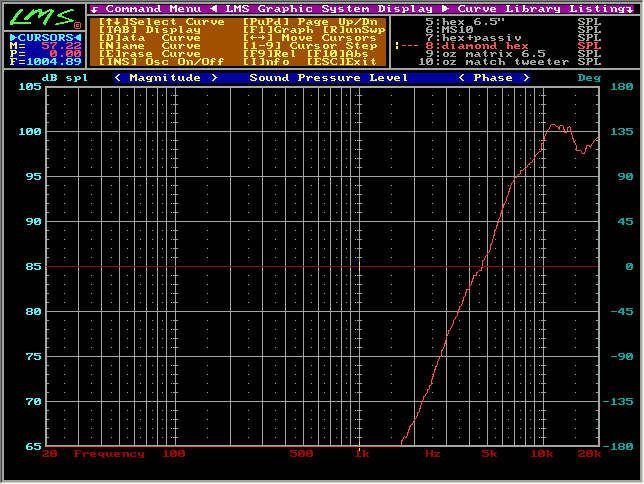The width and height of the screenshot is (644, 484).
Task: Choose the [N]ame Curve command
Action: click(x=150, y=46)
